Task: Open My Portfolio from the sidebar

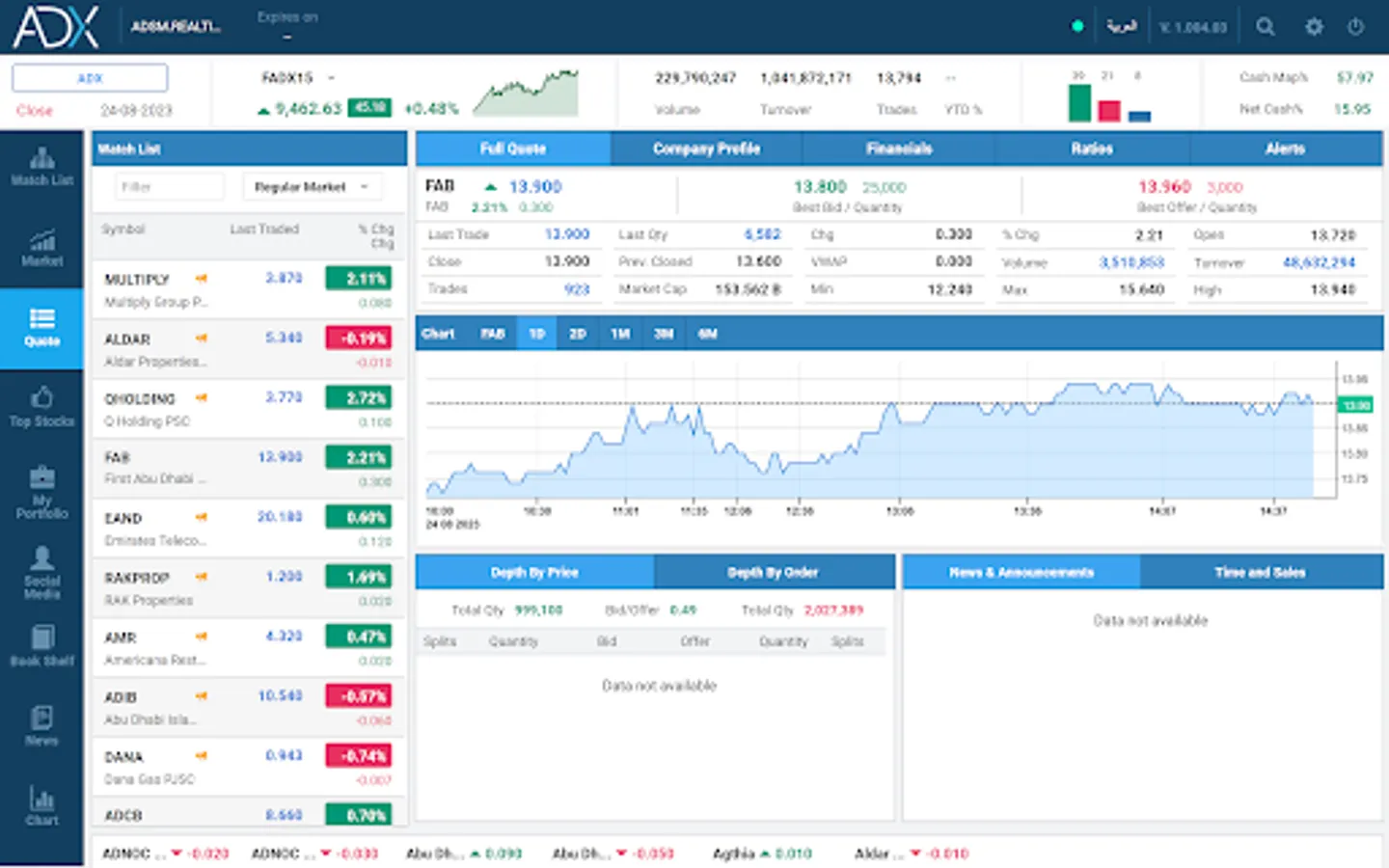Action: tap(41, 493)
